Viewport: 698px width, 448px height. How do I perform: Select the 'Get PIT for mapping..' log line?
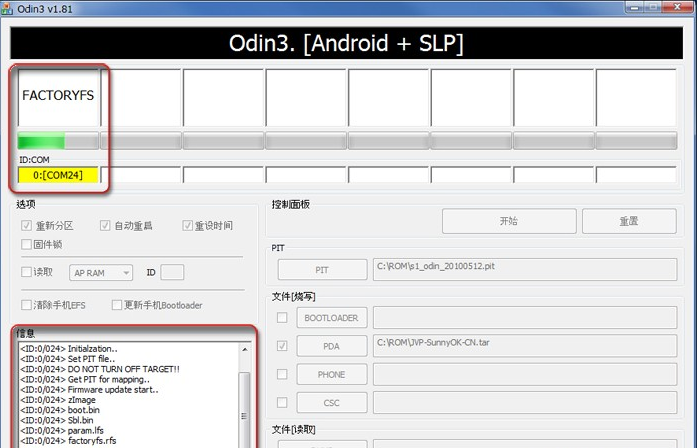click(x=85, y=379)
